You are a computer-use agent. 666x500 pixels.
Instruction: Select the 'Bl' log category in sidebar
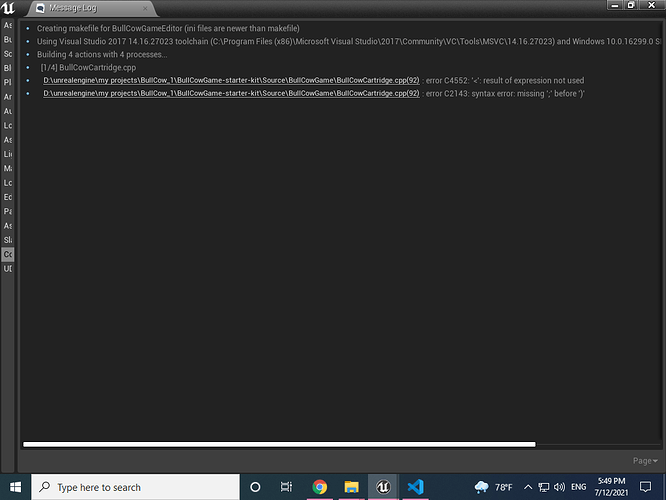pos(8,68)
